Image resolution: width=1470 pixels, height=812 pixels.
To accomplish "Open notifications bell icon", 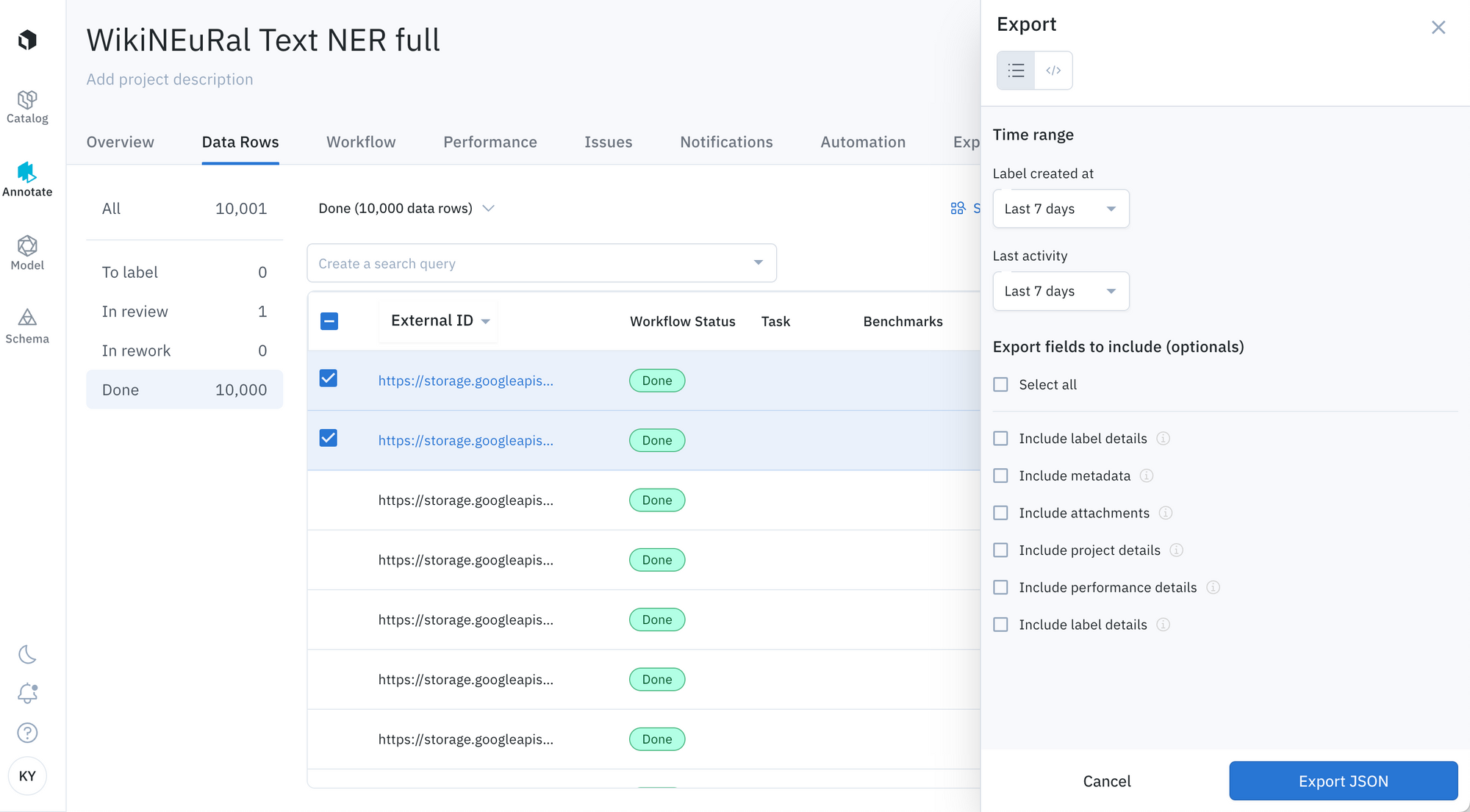I will click(27, 693).
